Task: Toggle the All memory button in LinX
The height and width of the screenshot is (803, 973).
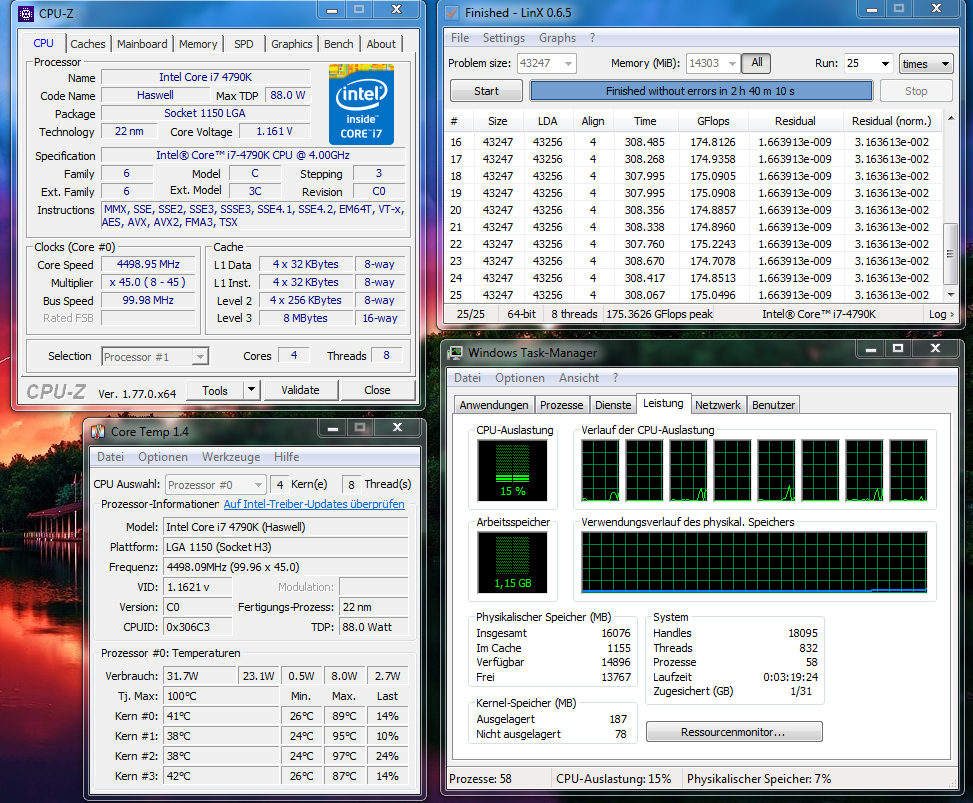Action: tap(756, 63)
